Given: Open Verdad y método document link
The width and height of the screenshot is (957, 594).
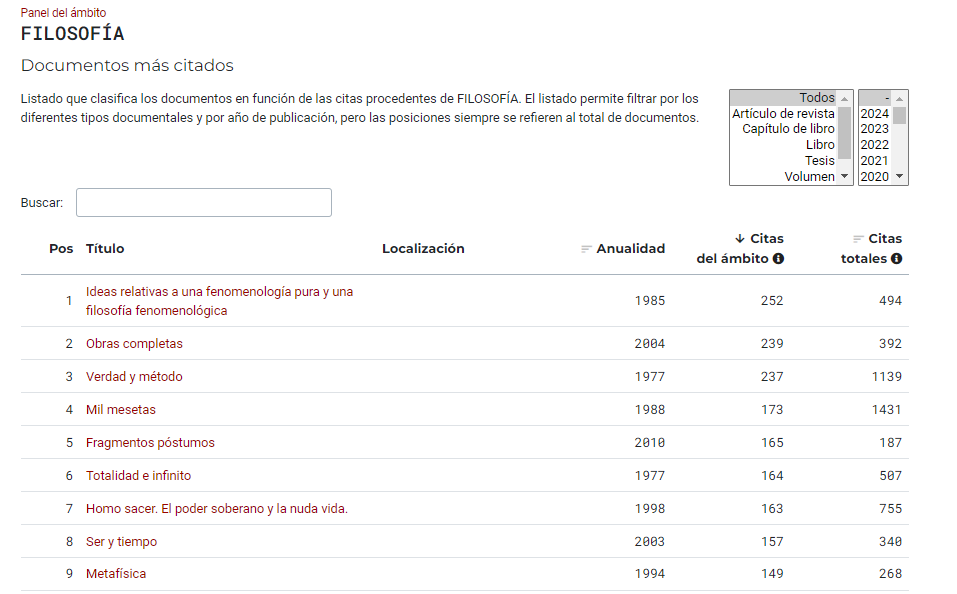Looking at the screenshot, I should pyautogui.click(x=134, y=377).
